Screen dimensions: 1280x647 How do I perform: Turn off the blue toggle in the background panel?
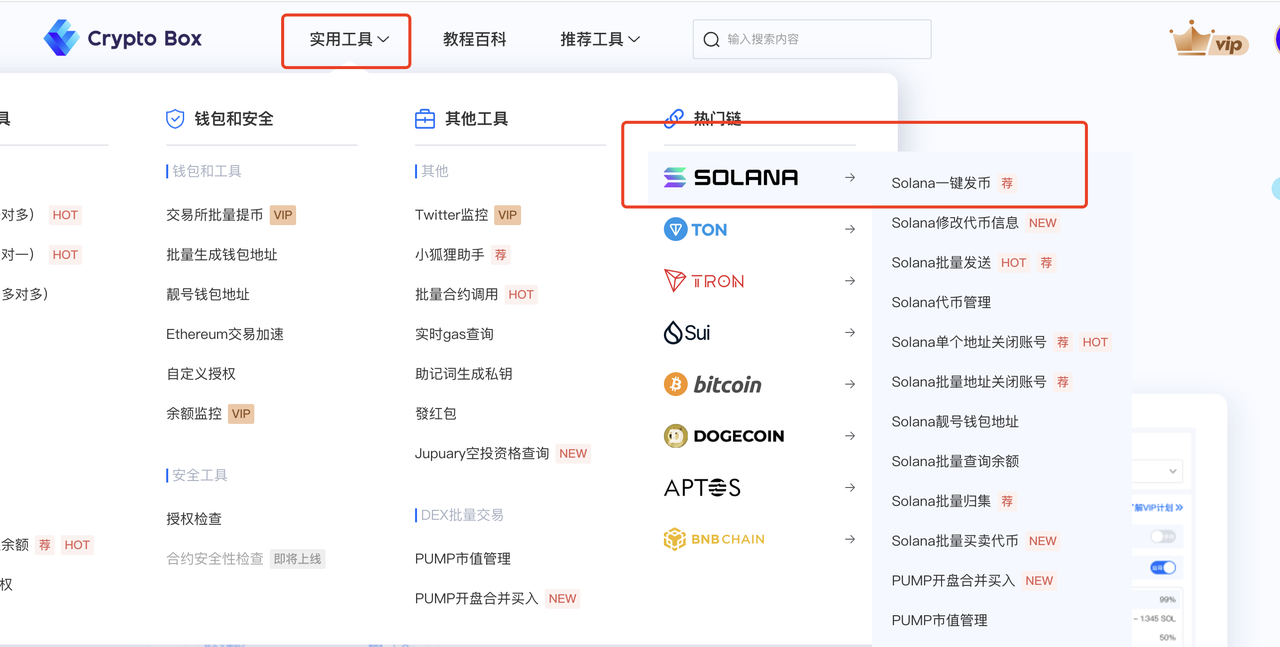click(x=1162, y=567)
